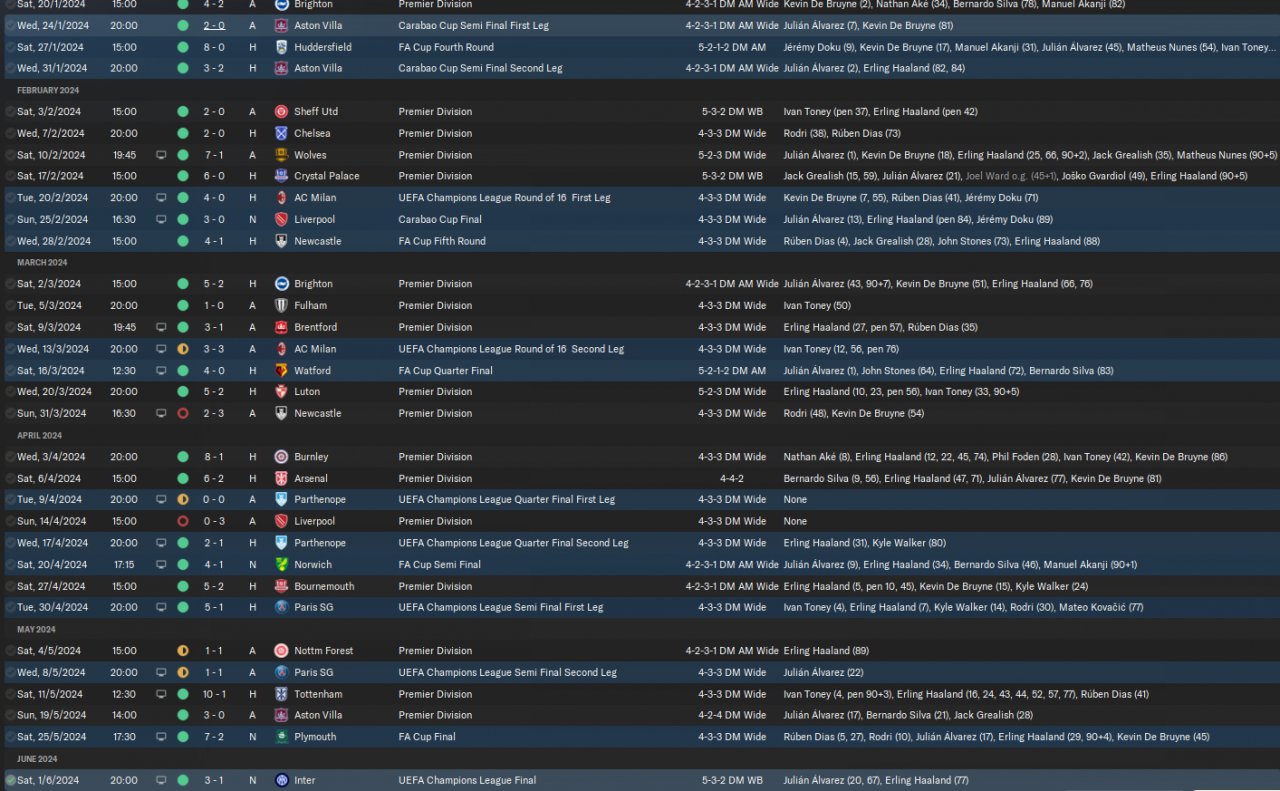Click the Sheff Utd club badge
The height and width of the screenshot is (791, 1280).
pos(282,112)
